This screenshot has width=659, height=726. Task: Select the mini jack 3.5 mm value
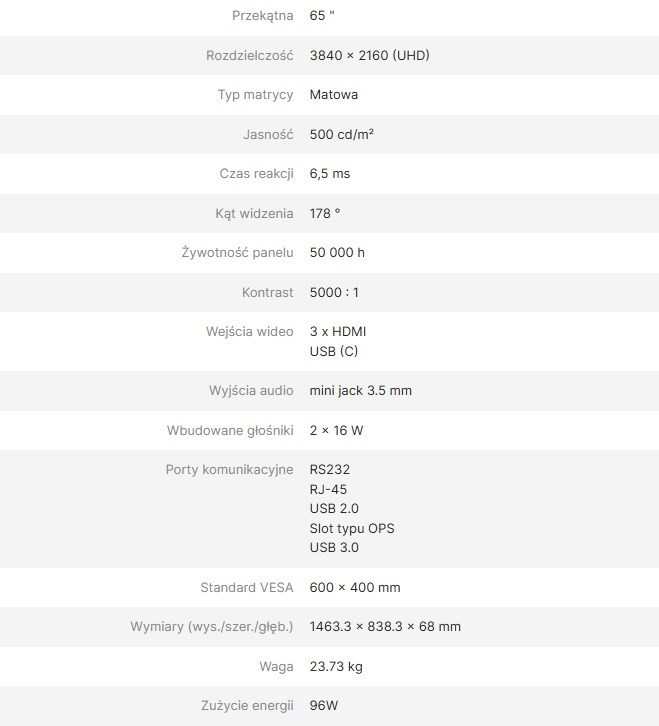[360, 390]
